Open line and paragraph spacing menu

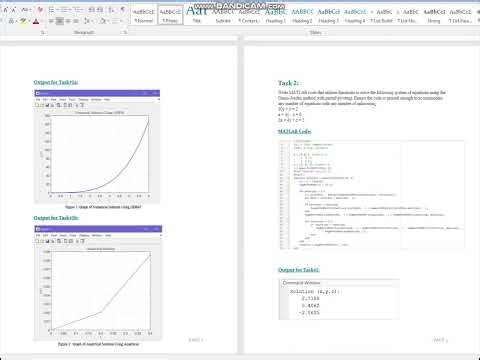(88, 21)
